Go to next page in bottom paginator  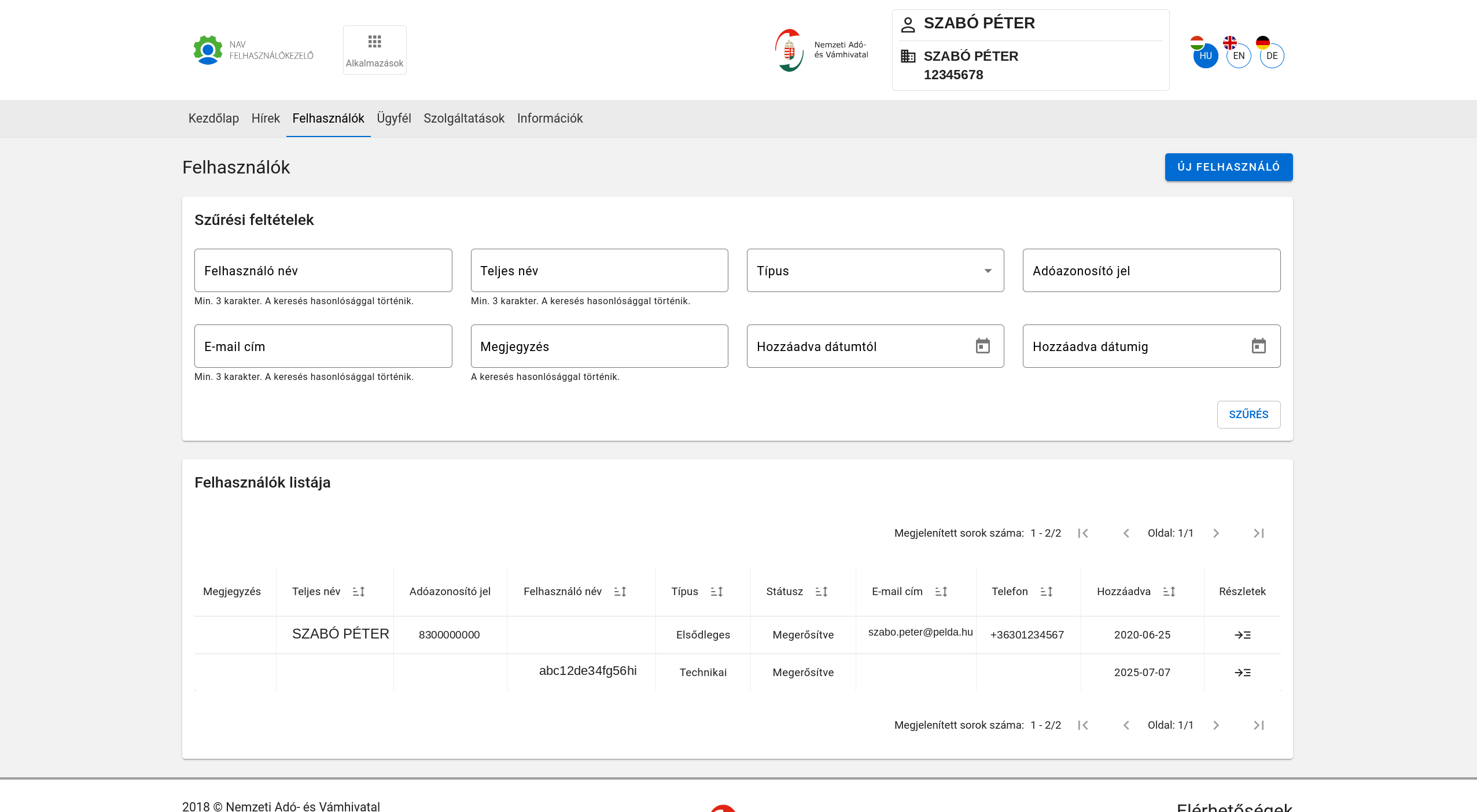pos(1216,725)
